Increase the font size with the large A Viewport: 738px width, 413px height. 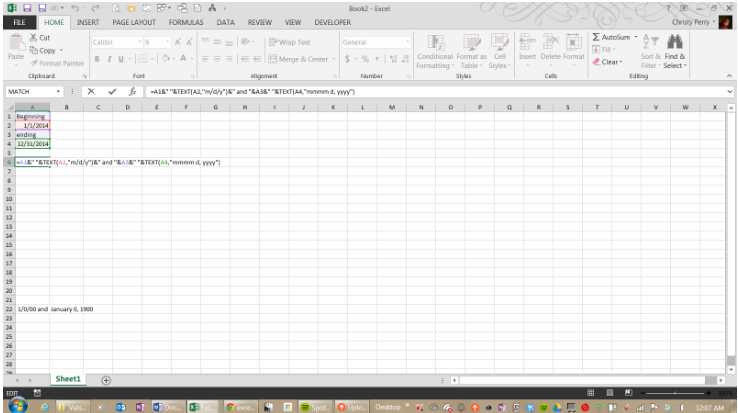pos(178,42)
